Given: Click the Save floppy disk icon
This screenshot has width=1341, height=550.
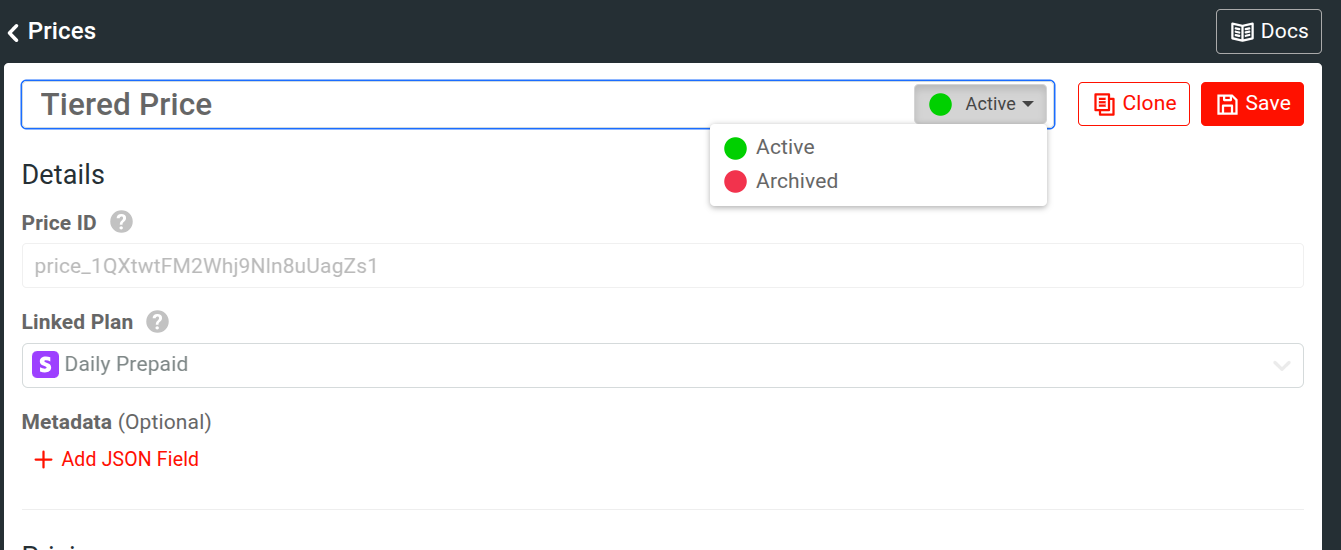Looking at the screenshot, I should pos(1227,104).
